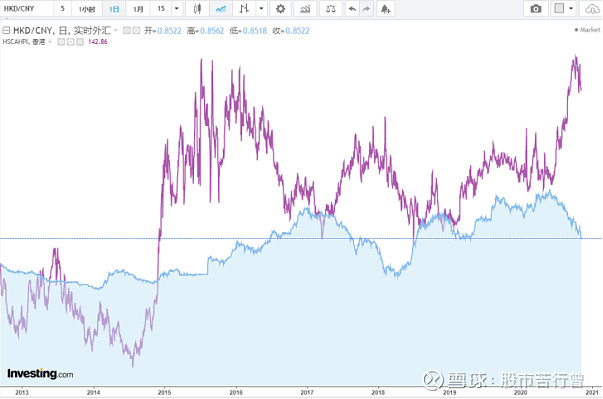The height and width of the screenshot is (399, 603).
Task: Click the cloud save icon
Action: pos(592,8)
